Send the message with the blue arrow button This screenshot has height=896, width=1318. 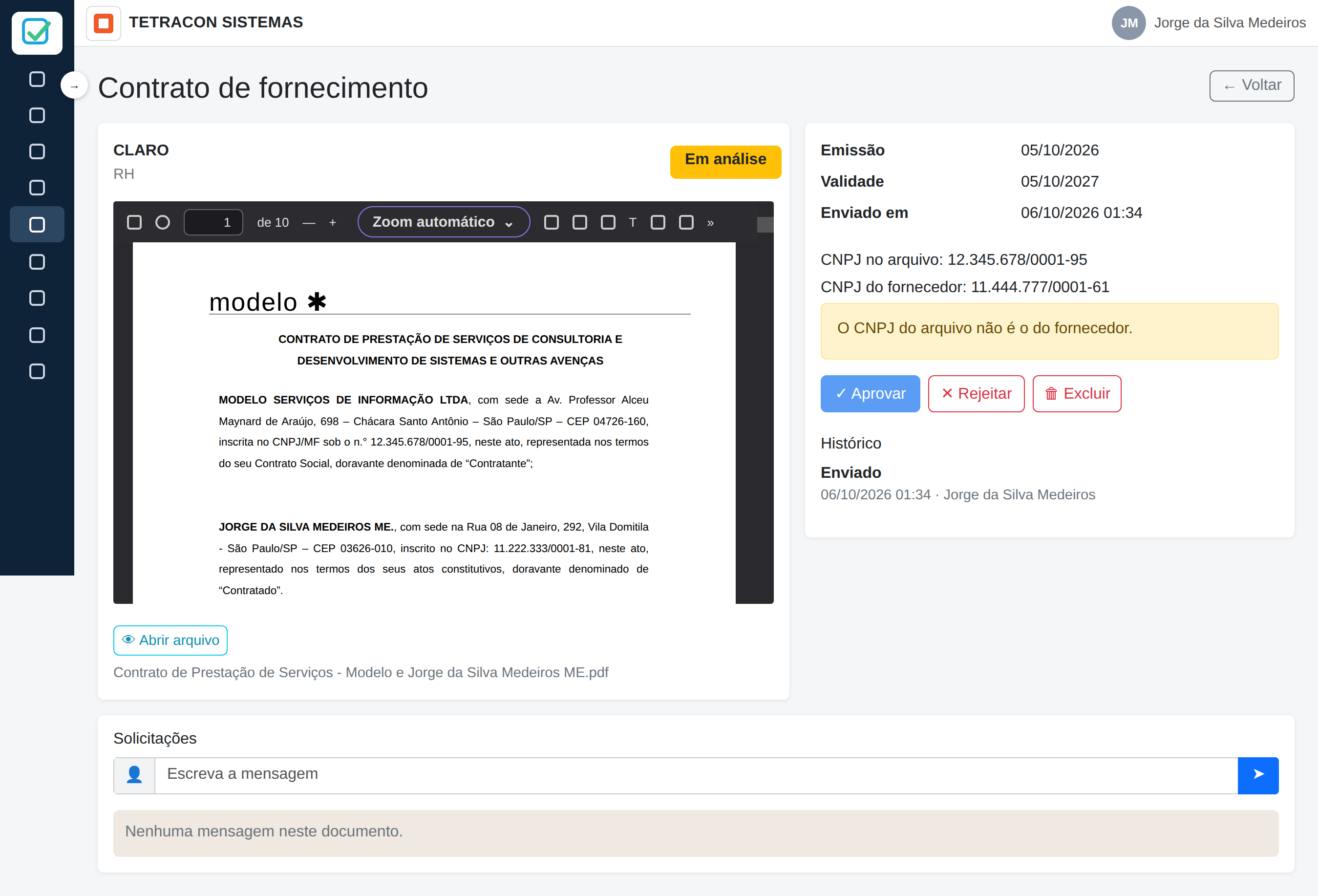click(1258, 775)
